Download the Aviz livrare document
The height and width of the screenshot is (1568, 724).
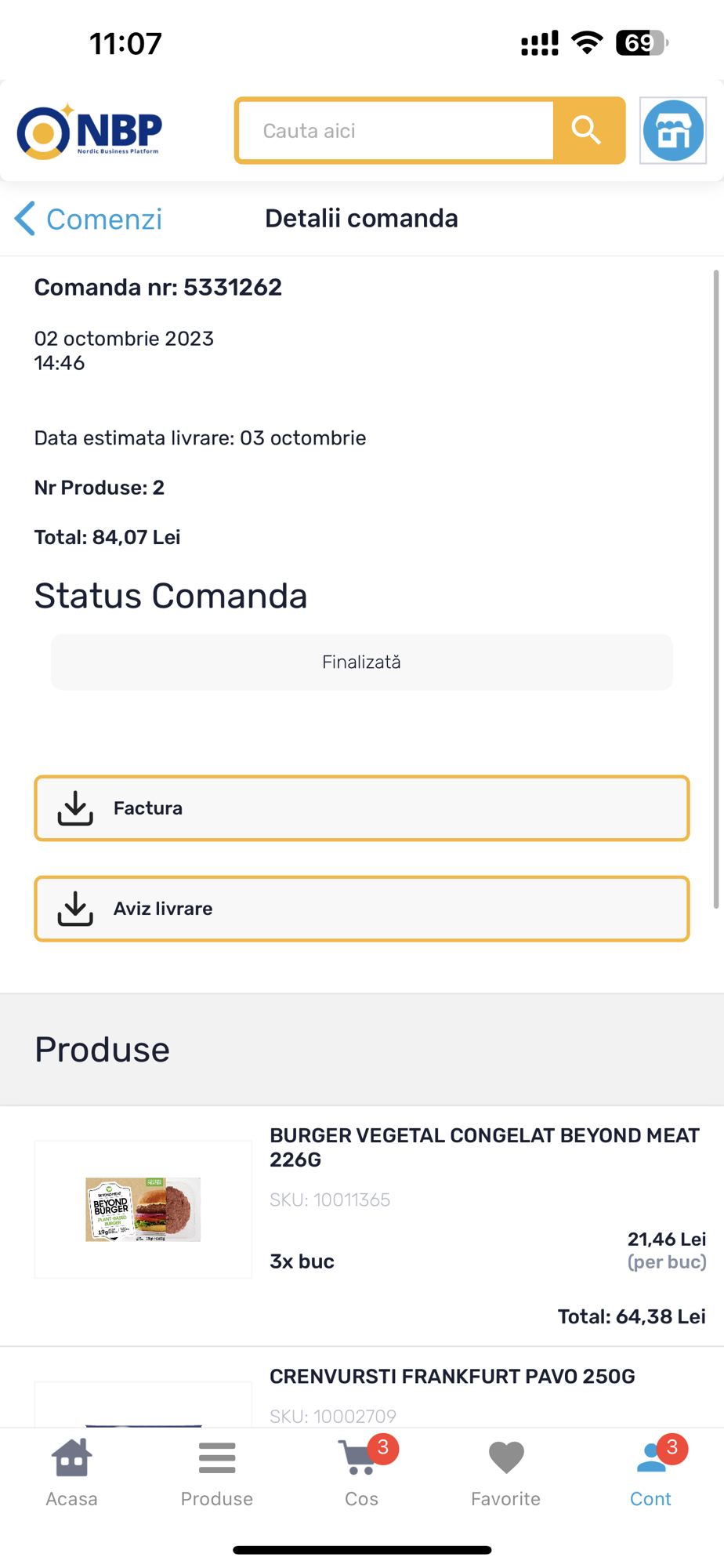tap(361, 909)
